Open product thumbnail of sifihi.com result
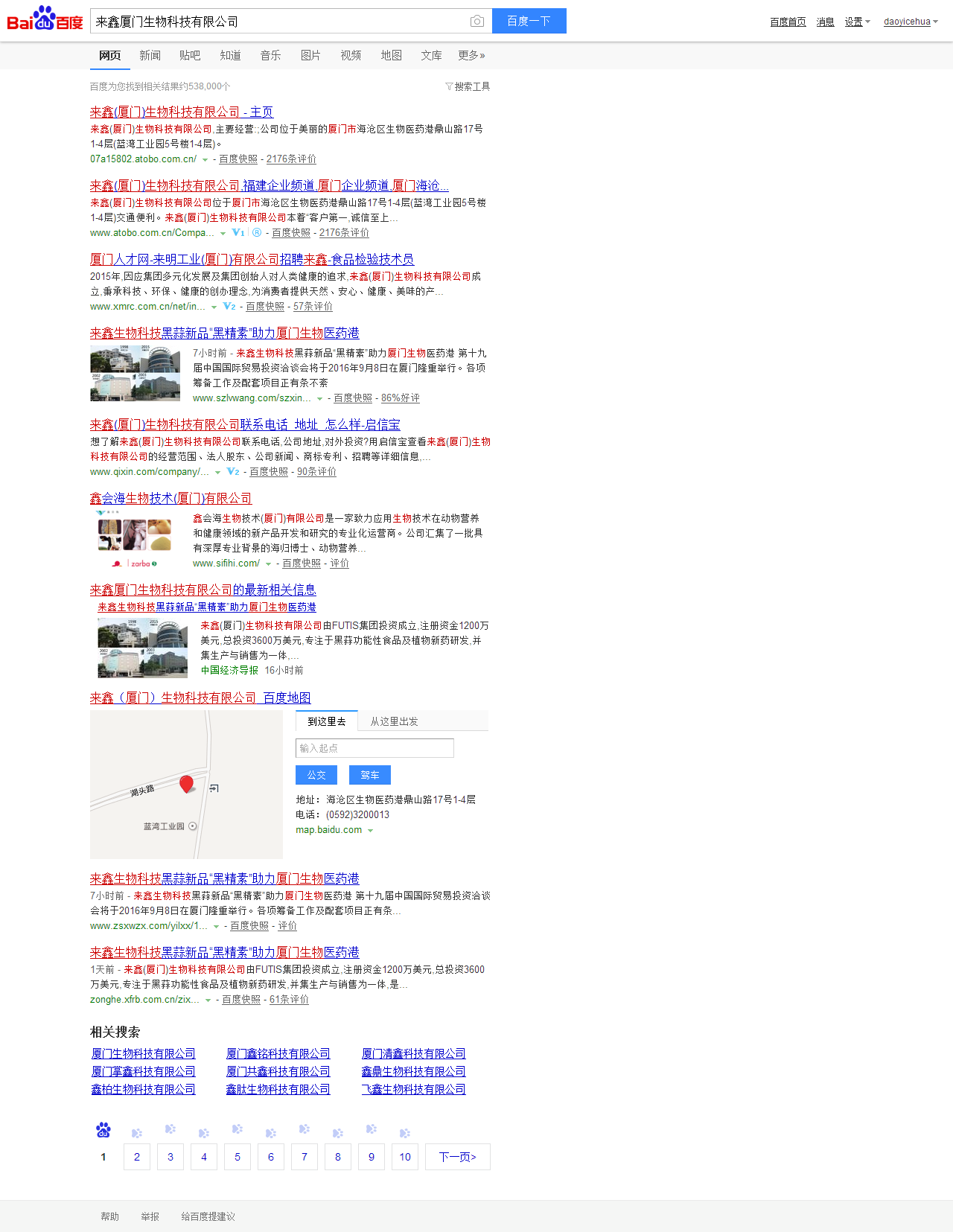 click(135, 539)
